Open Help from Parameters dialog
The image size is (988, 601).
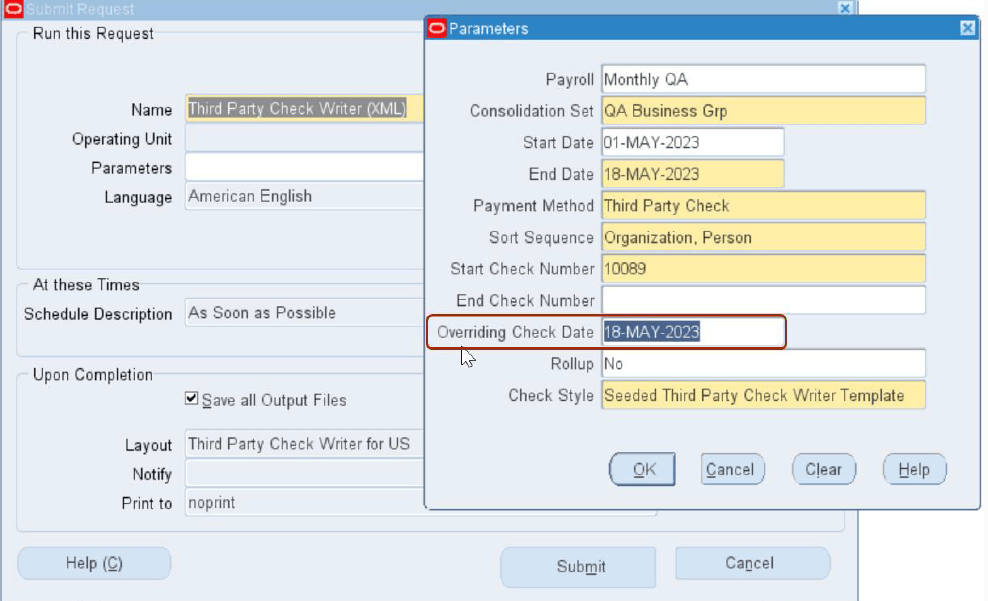click(x=914, y=469)
